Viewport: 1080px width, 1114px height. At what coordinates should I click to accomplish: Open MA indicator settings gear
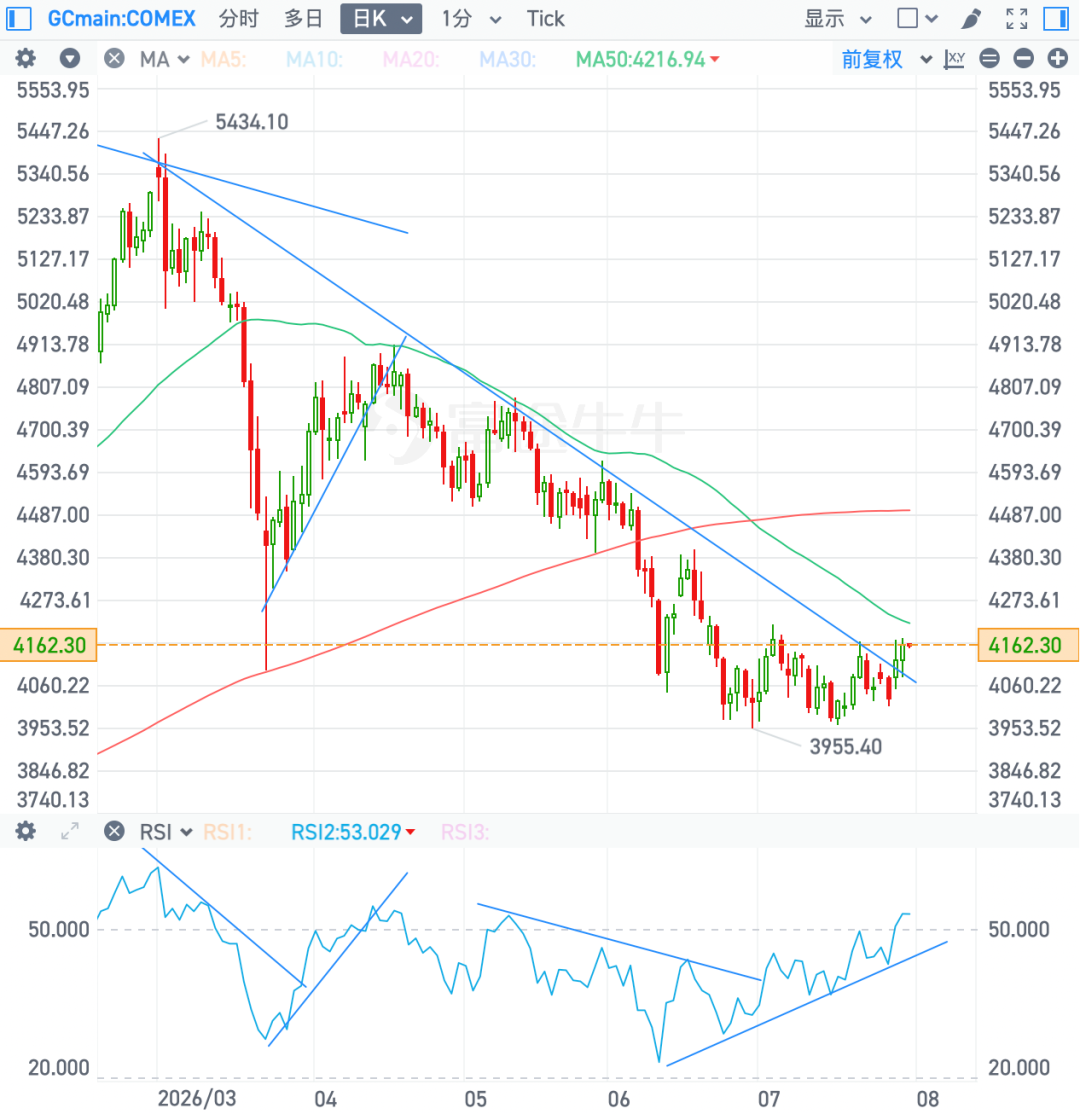(x=26, y=58)
